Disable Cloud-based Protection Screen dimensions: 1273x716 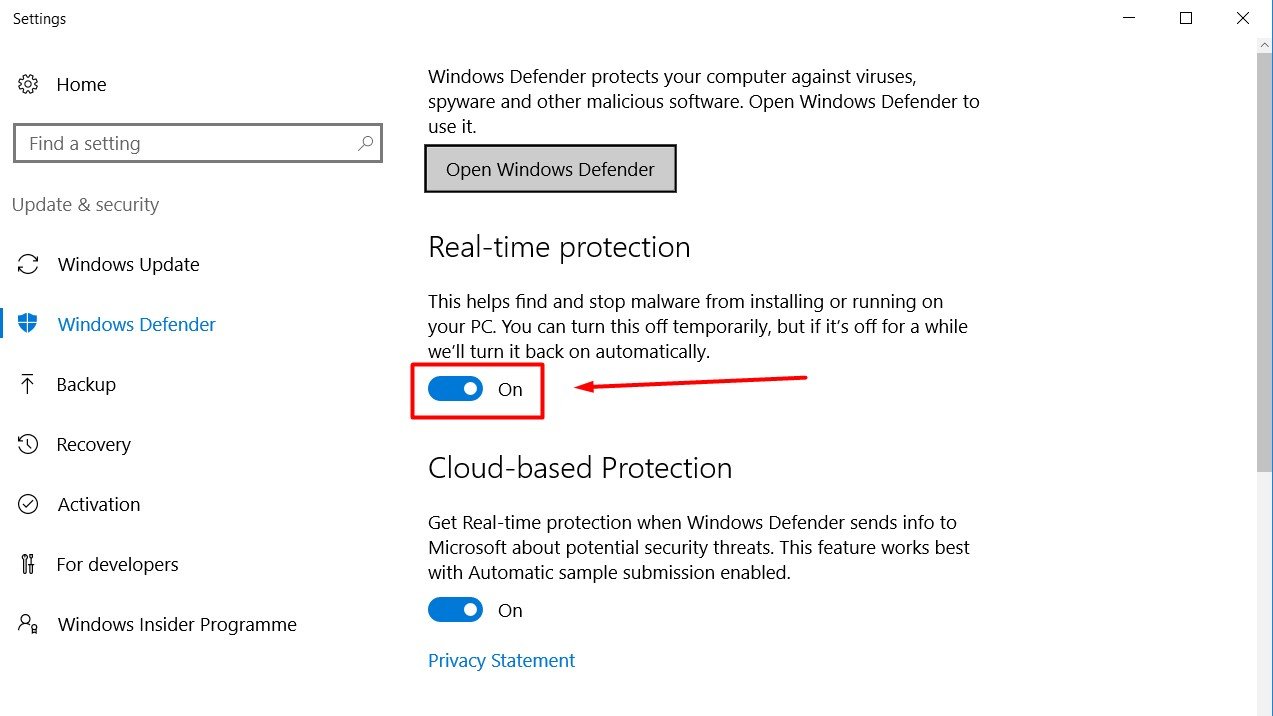pyautogui.click(x=456, y=610)
